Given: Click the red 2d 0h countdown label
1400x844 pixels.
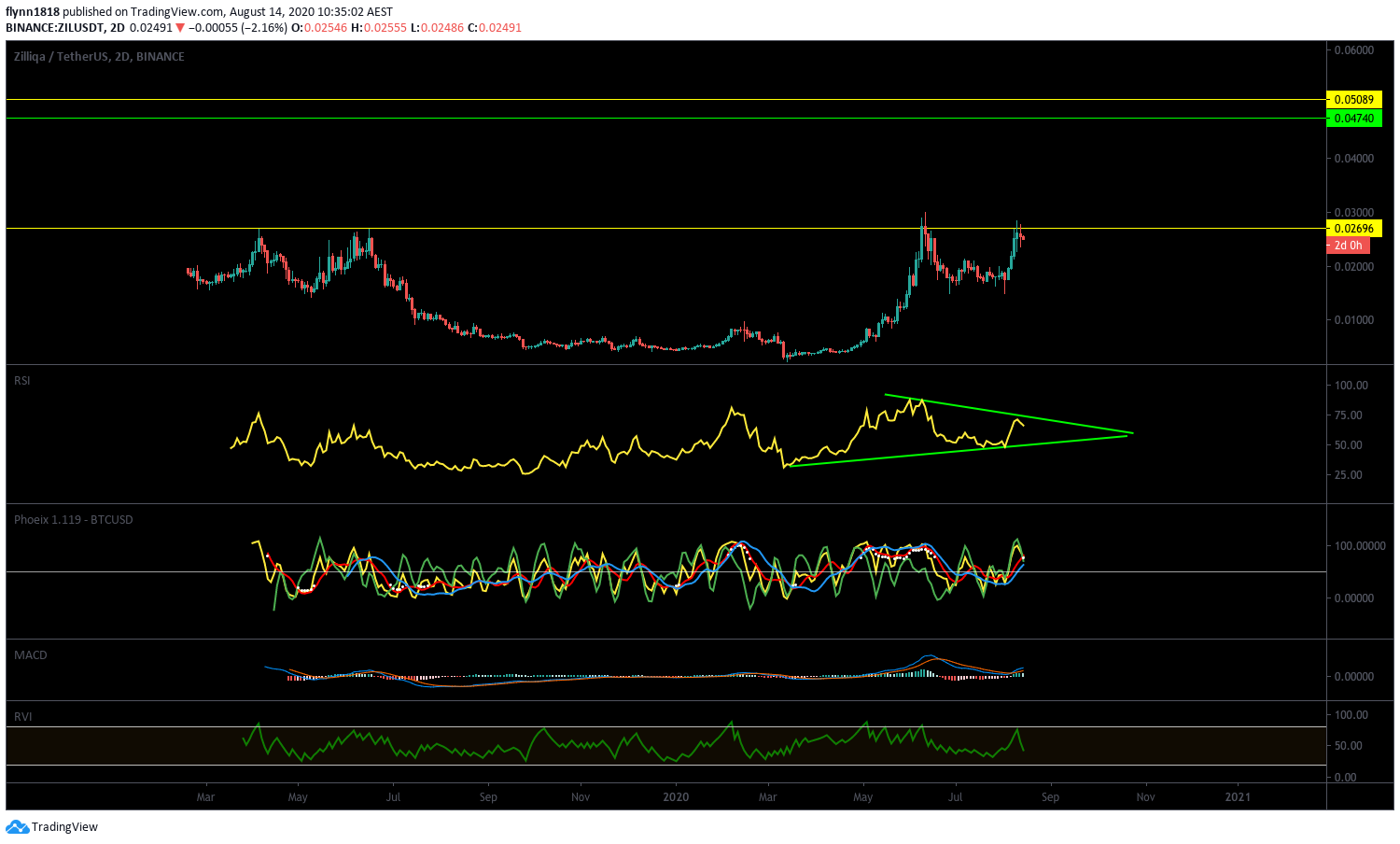Looking at the screenshot, I should 1348,246.
